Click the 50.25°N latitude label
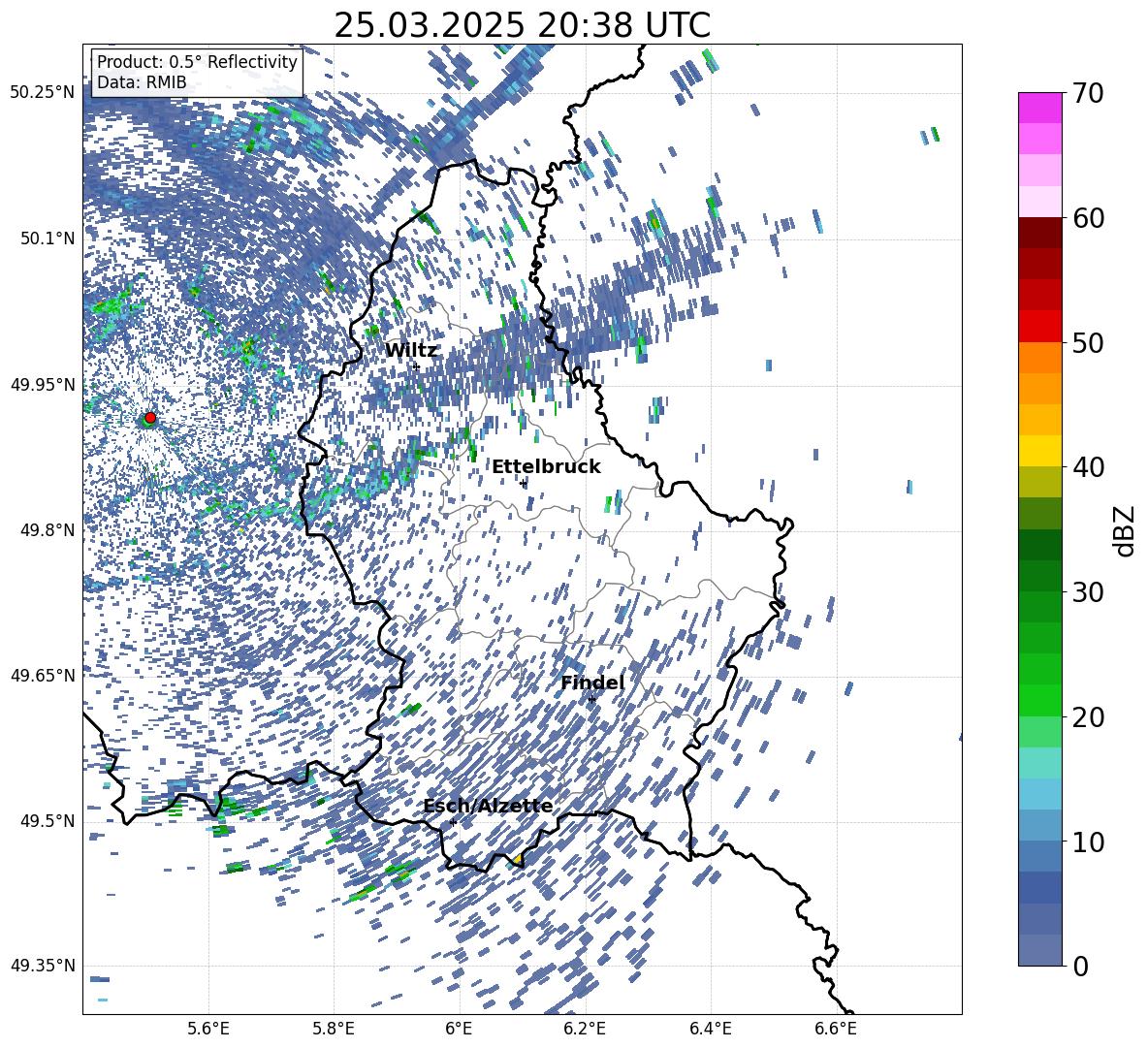The height and width of the screenshot is (1048, 1148). pos(43,93)
